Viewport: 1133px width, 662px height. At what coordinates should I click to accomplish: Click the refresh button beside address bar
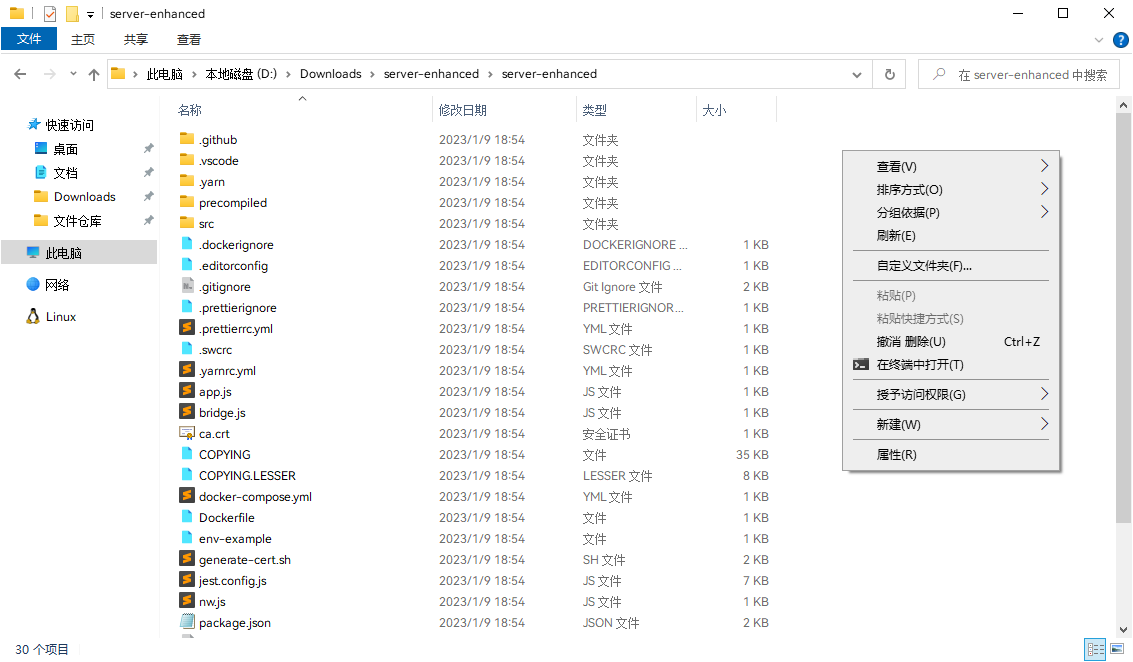pos(888,74)
